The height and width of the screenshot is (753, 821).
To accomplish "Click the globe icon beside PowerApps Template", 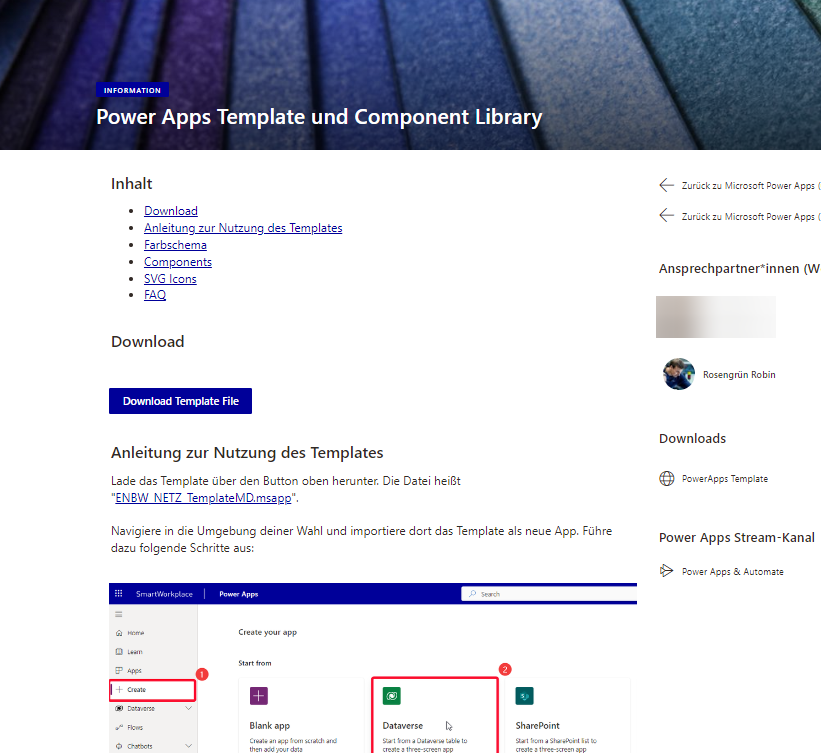I will 667,479.
